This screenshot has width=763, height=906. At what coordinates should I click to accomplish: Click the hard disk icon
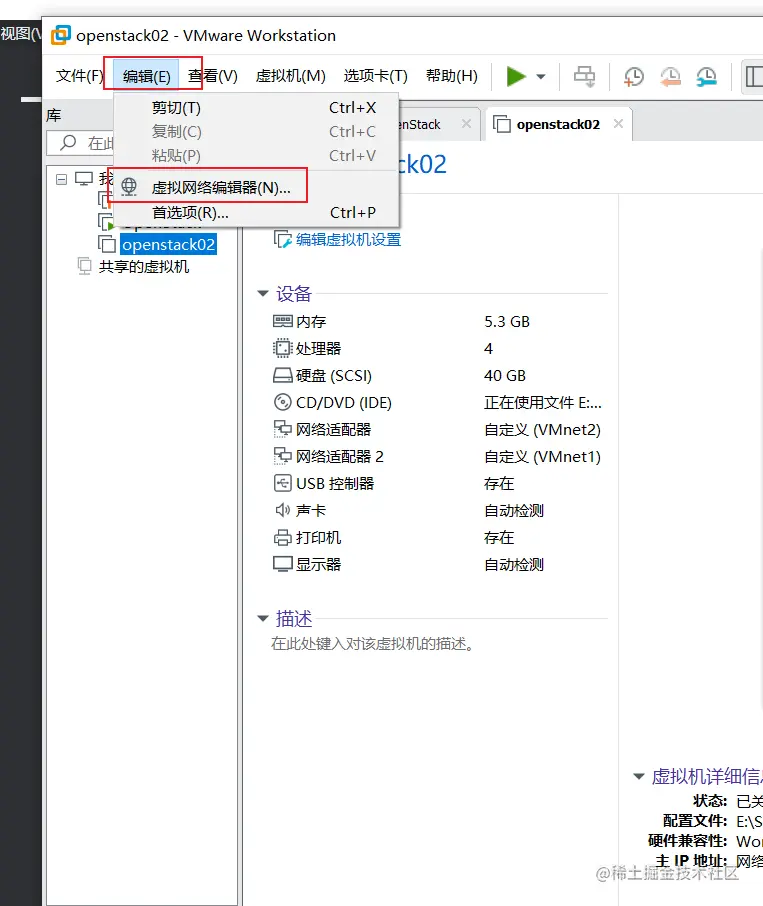[x=282, y=376]
